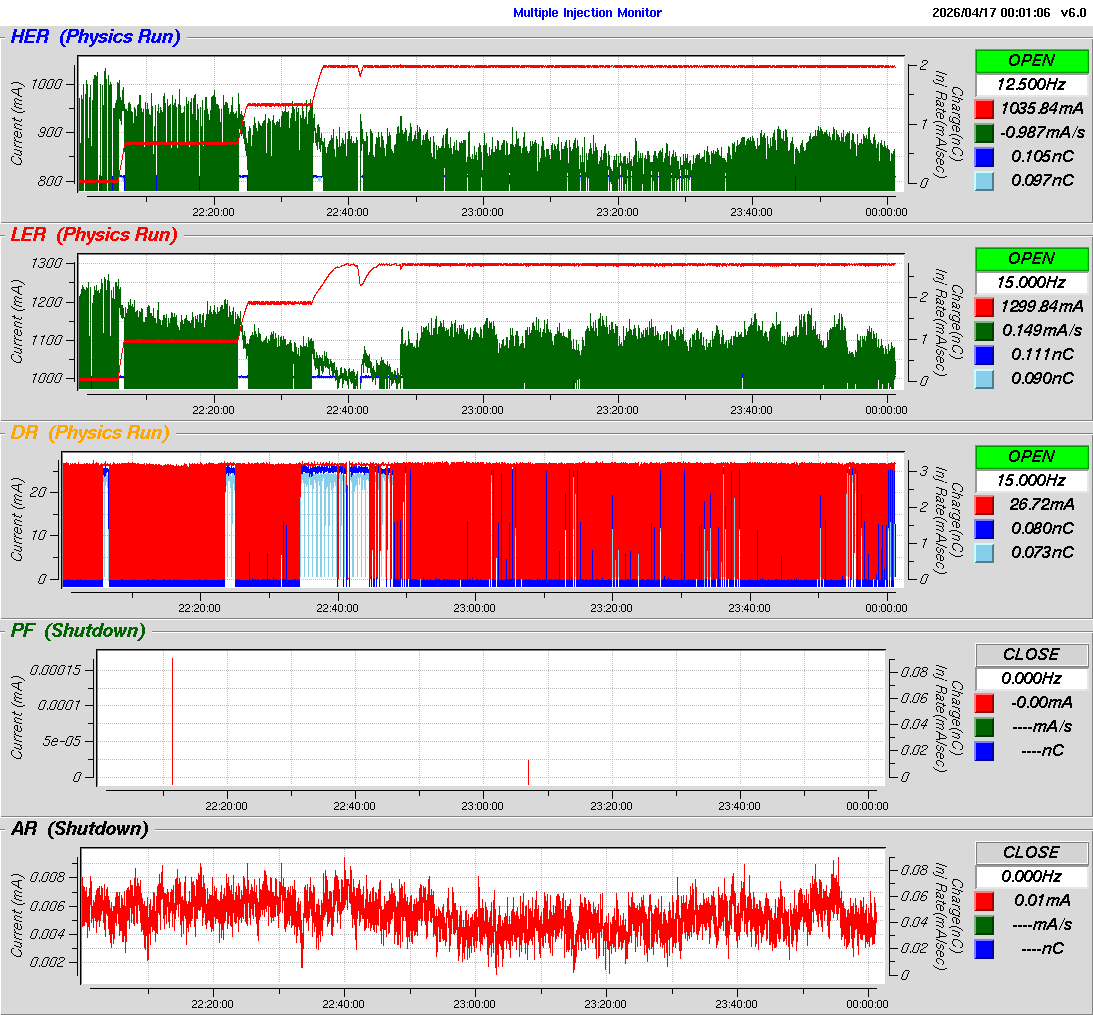Click the HER panel green OPEN indicator

coord(1031,60)
